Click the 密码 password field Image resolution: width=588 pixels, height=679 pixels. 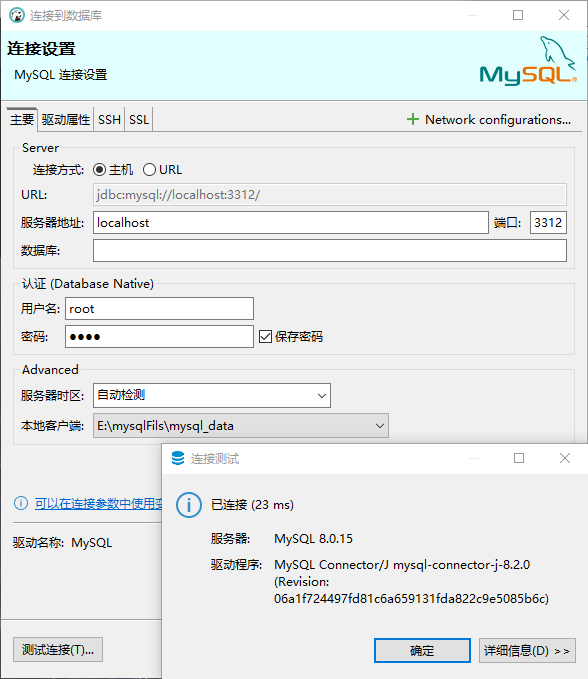click(159, 336)
